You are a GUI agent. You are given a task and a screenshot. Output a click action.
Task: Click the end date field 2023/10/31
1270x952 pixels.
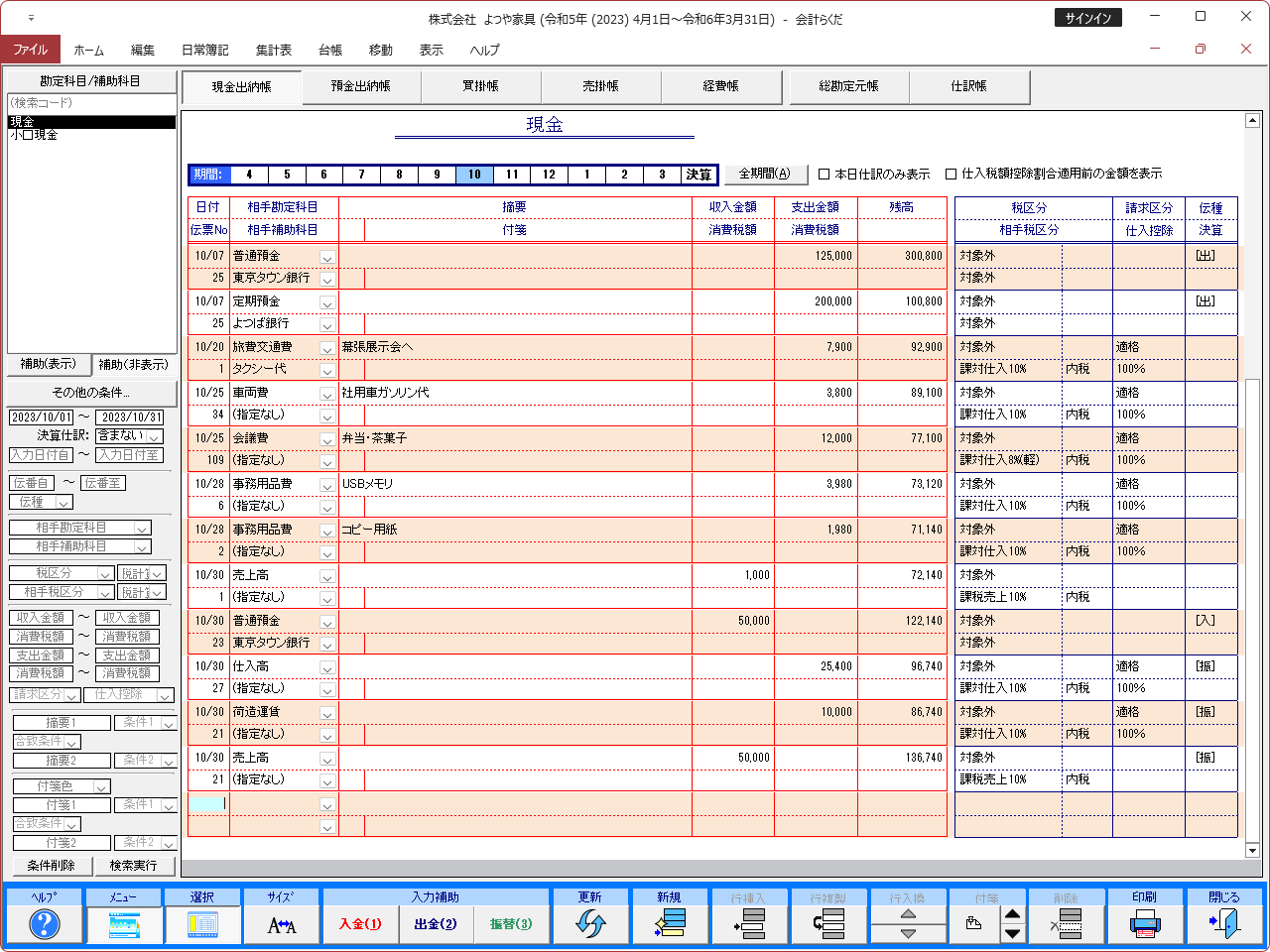[x=130, y=417]
